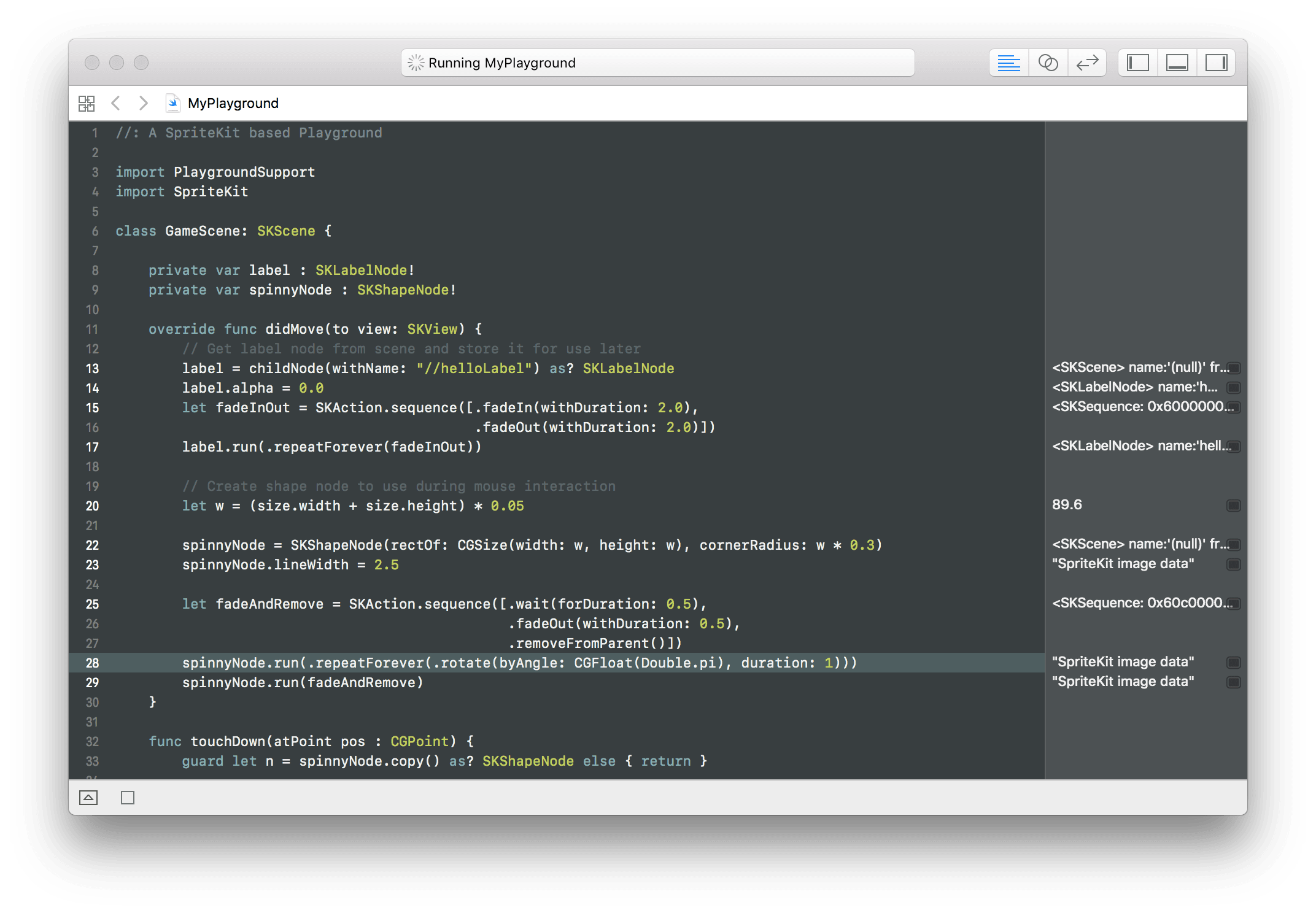
Task: Open the related items grid menu
Action: tap(87, 103)
